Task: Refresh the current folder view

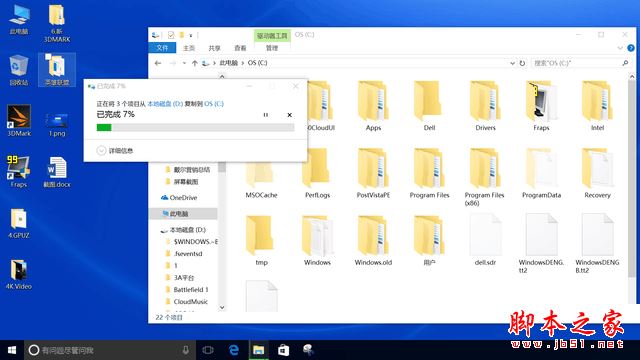Action: 522,63
